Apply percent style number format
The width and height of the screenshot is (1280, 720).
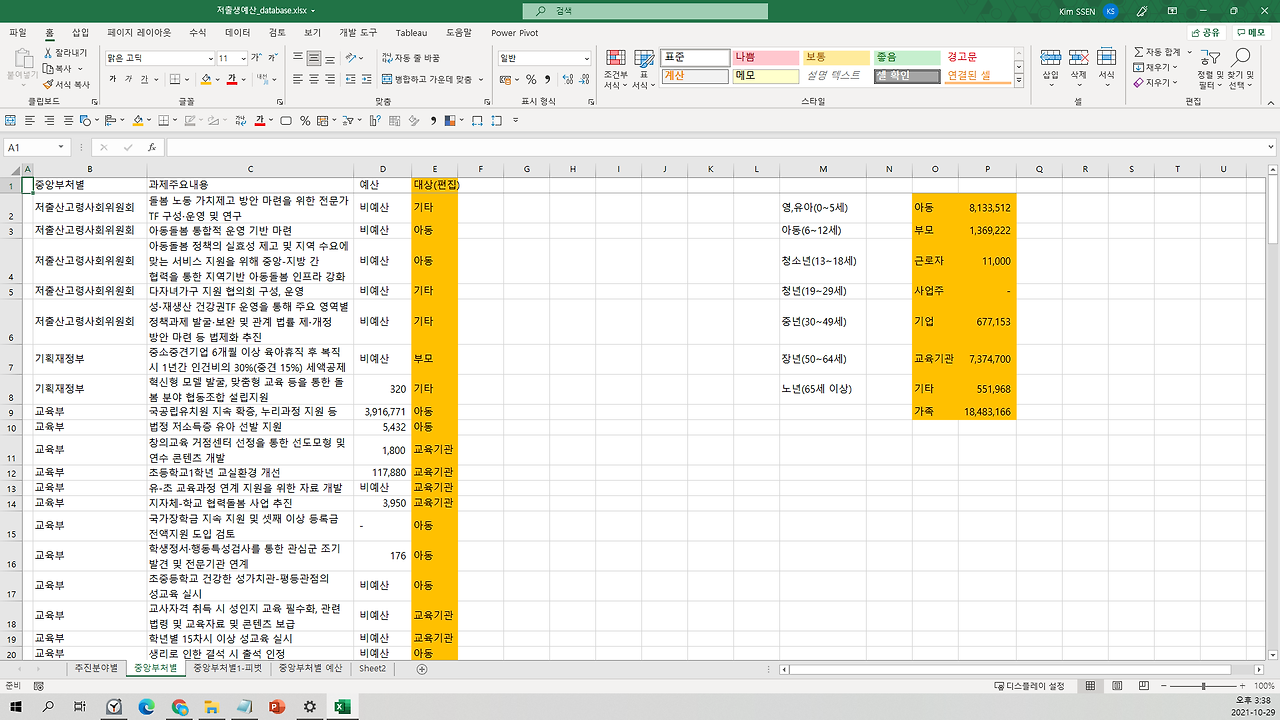coord(531,79)
